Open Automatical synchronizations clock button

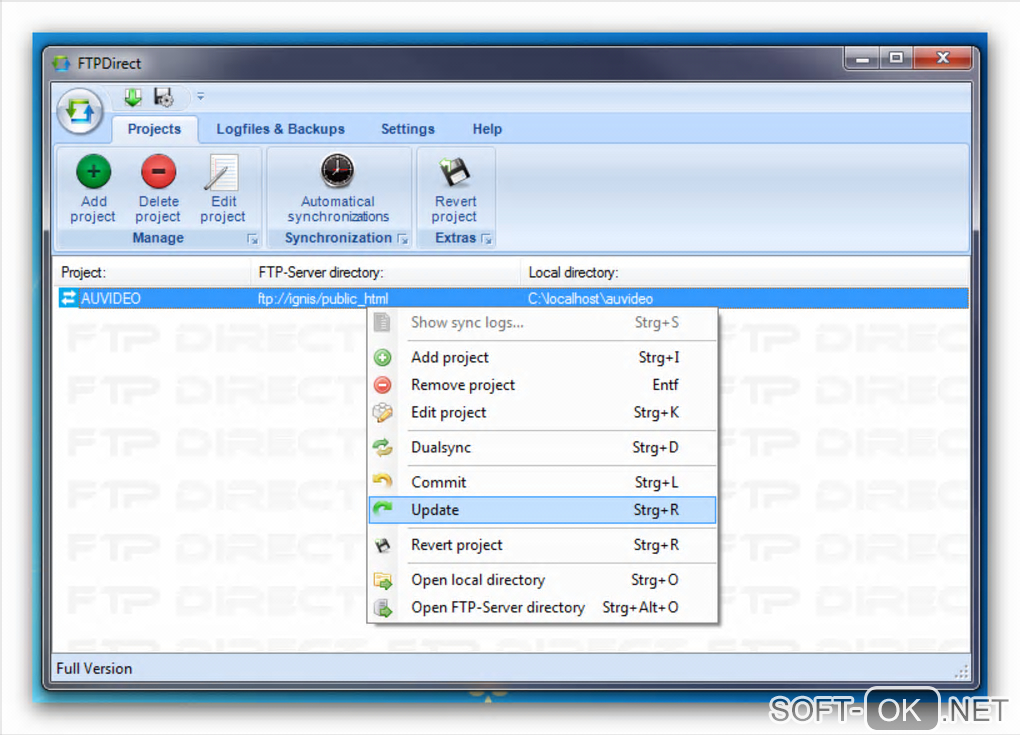point(338,189)
